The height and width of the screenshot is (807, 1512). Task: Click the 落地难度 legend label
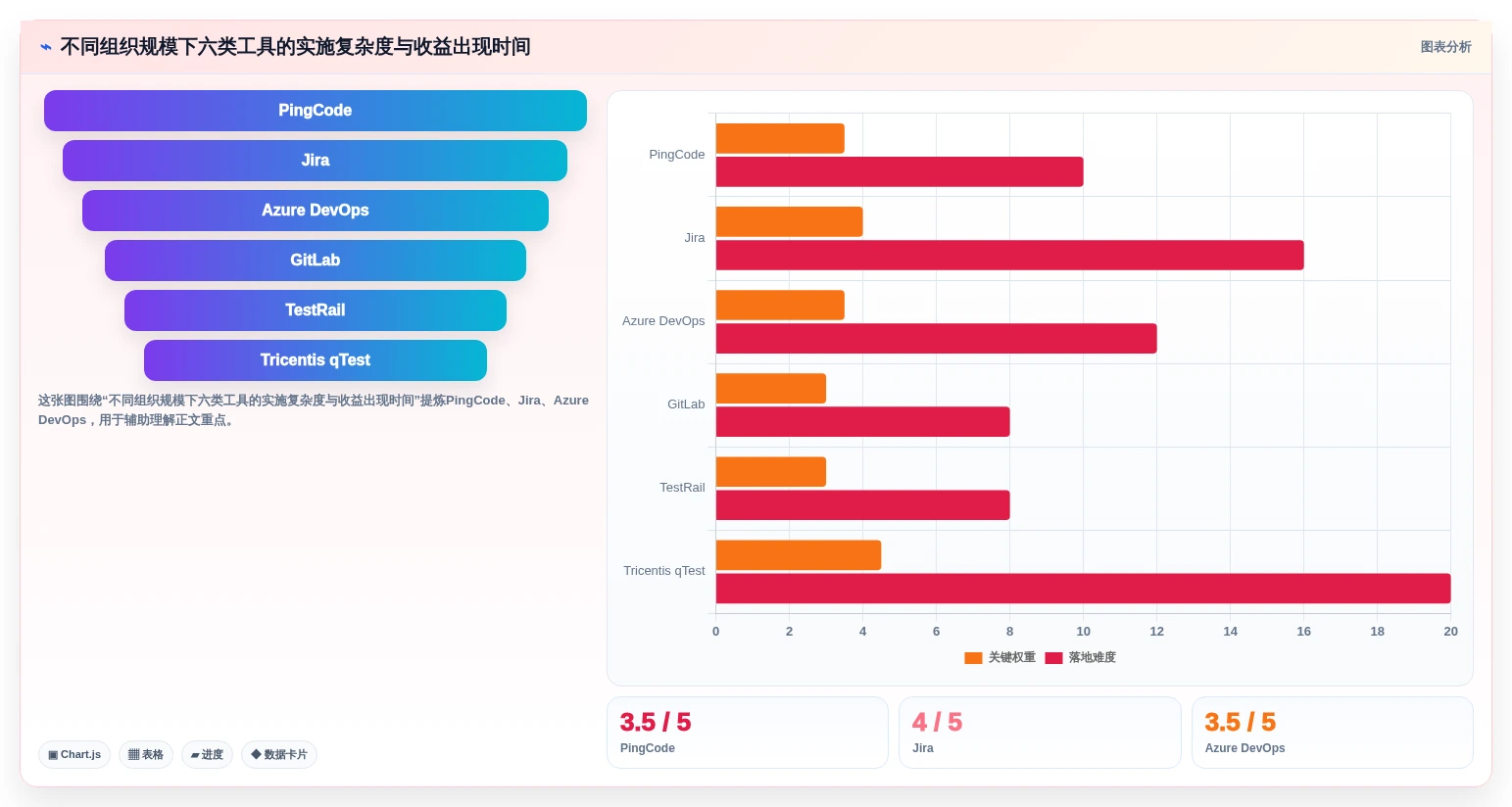pos(1092,658)
